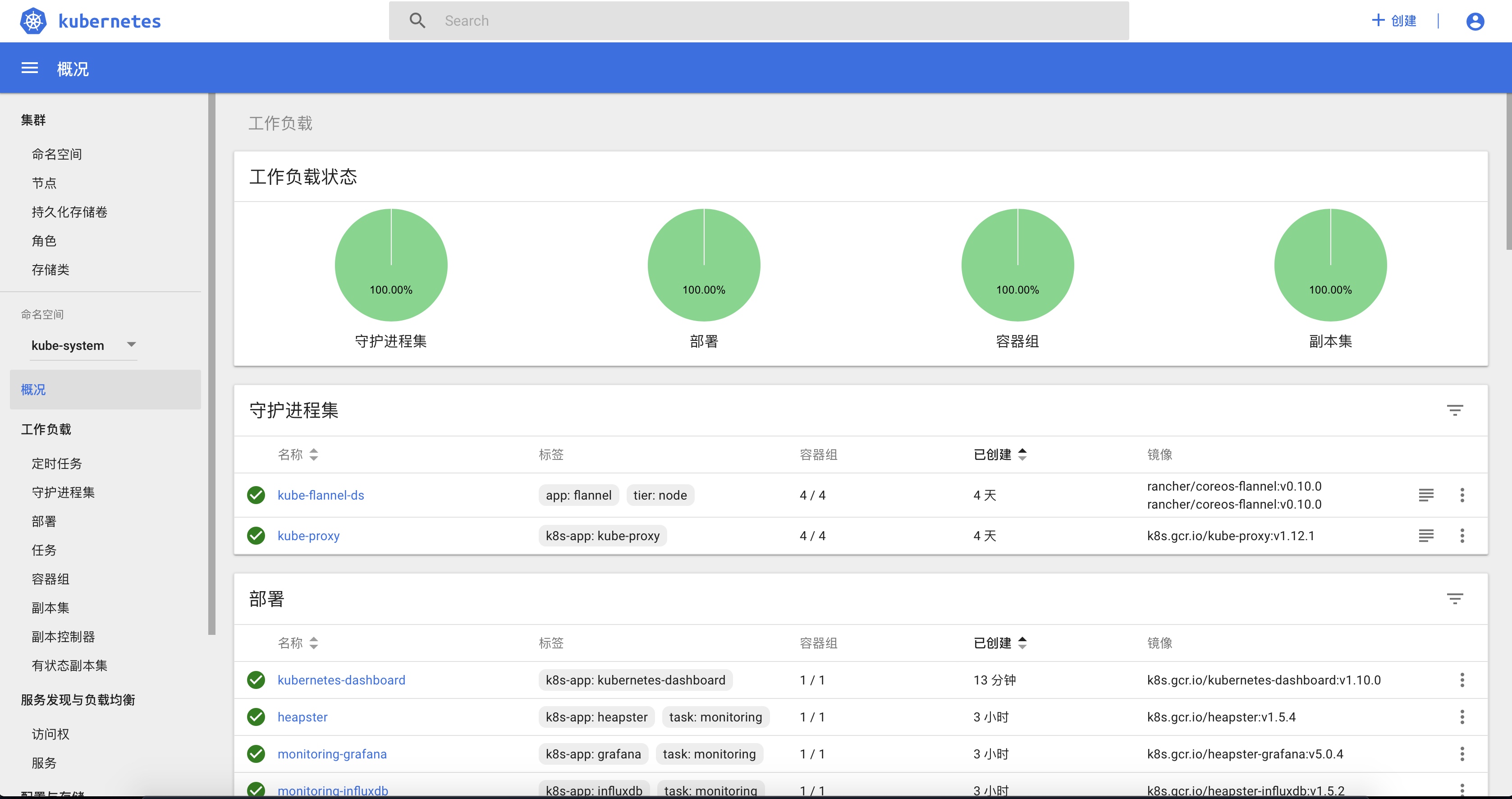Open 角色 in the sidebar
Image resolution: width=1512 pixels, height=799 pixels.
click(44, 241)
